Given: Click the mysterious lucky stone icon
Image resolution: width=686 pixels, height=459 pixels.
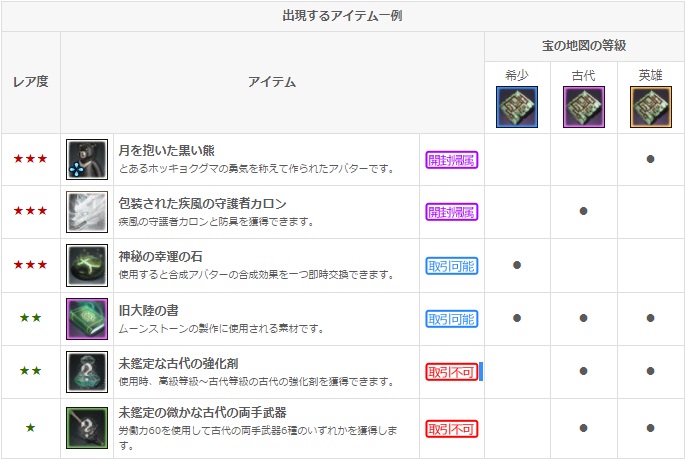Looking at the screenshot, I should coord(87,265).
